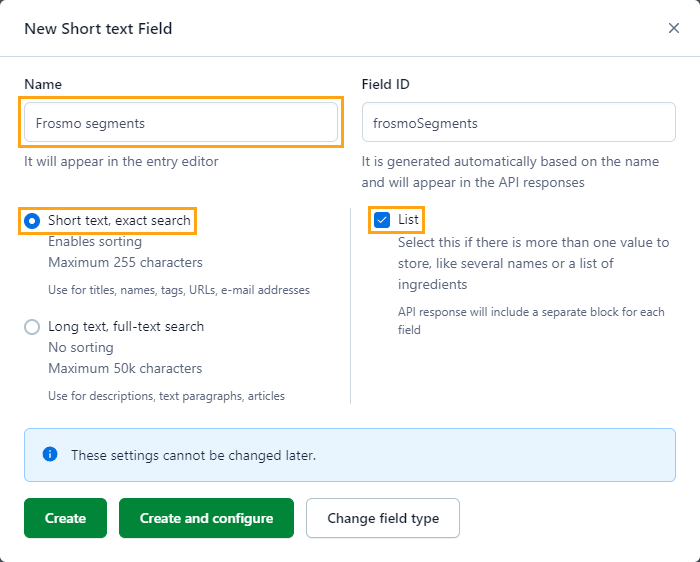Click the 'These settings cannot be changed later' notice
The width and height of the screenshot is (700, 562).
point(193,455)
